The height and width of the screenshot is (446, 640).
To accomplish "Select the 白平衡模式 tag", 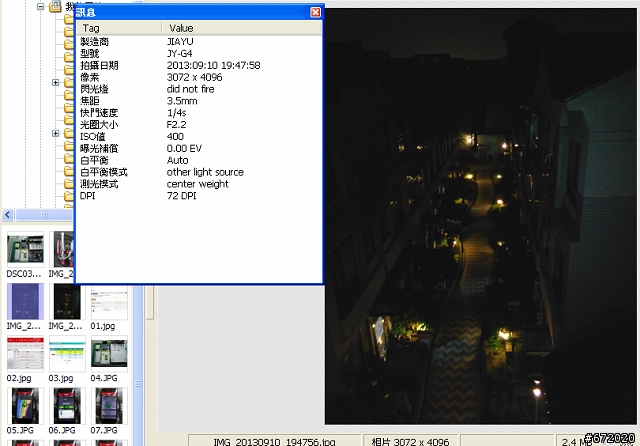I will (104, 172).
